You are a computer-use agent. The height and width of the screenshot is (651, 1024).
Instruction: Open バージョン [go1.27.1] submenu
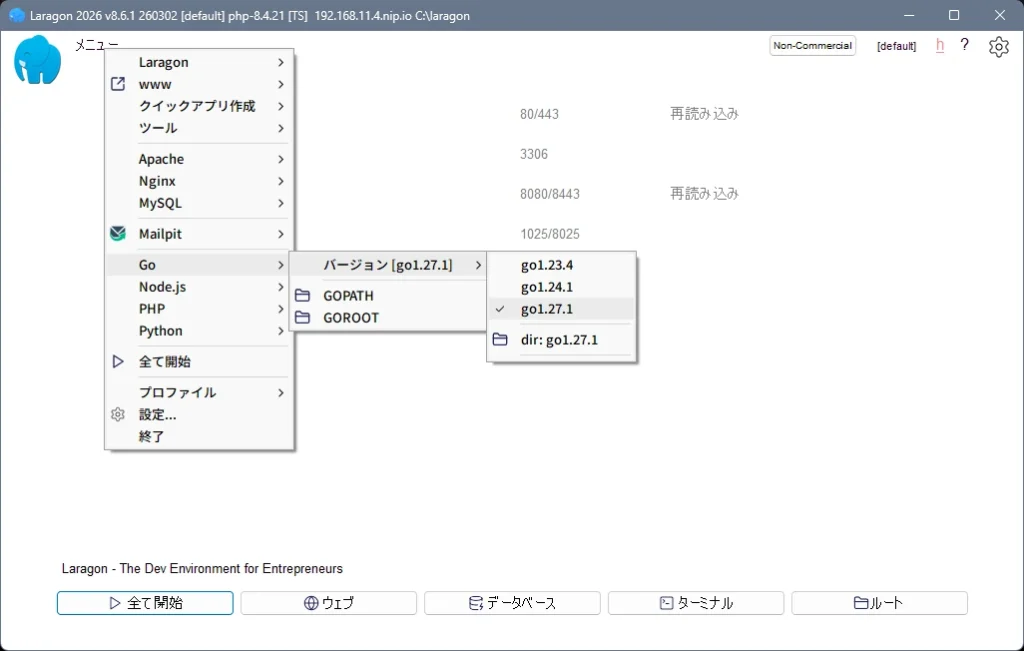click(x=389, y=265)
